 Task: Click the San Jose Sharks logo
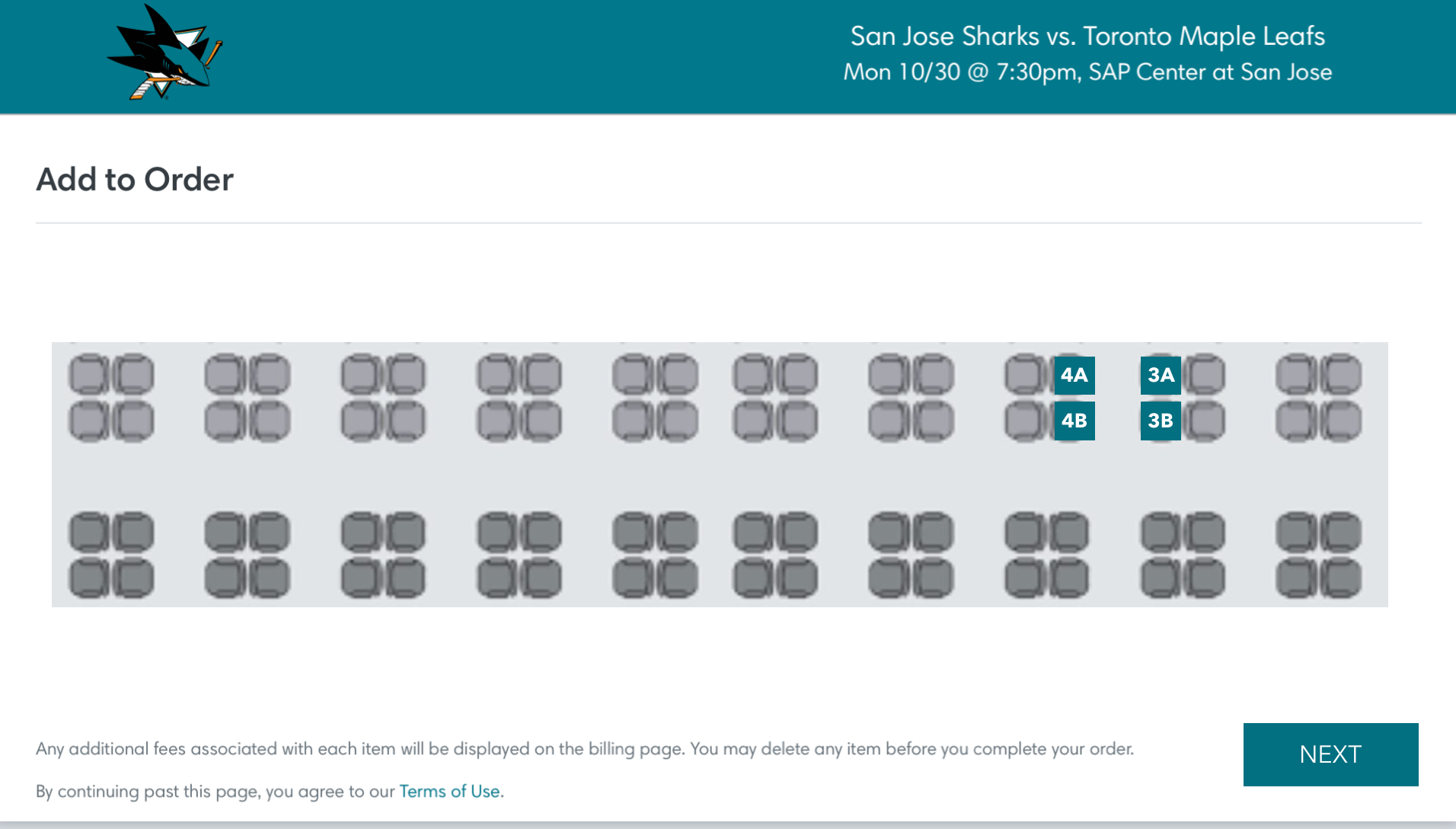(165, 53)
